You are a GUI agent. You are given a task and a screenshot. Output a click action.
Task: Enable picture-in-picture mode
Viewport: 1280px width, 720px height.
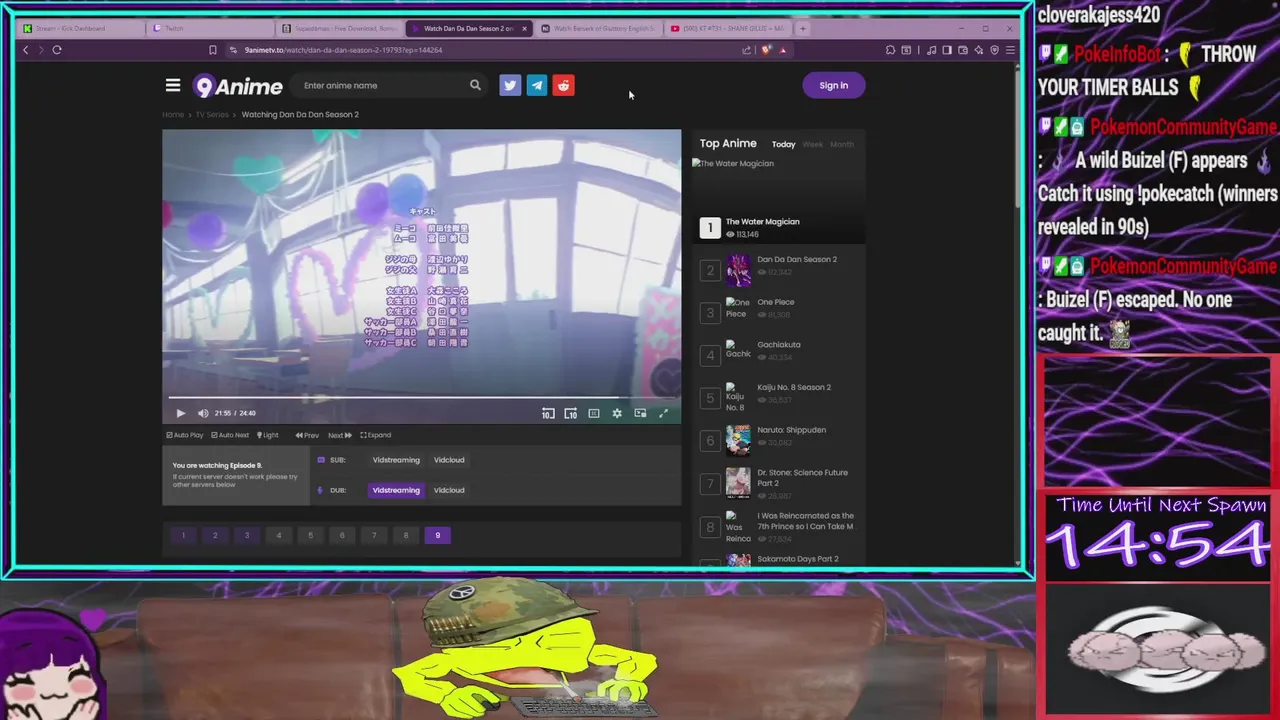tap(640, 413)
